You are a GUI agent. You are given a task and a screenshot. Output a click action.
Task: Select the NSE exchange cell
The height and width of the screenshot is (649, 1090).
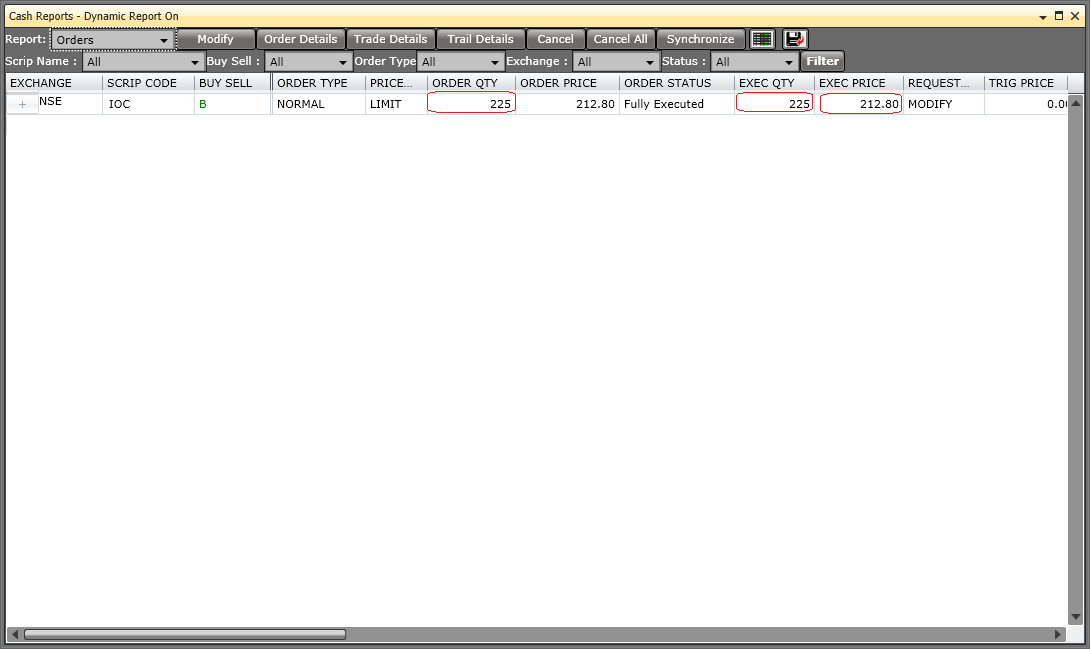[70, 104]
